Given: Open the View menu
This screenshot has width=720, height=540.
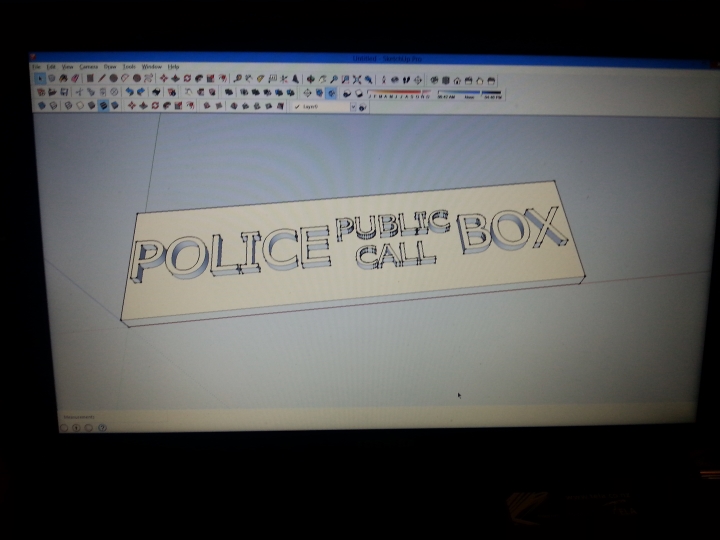Looking at the screenshot, I should [x=68, y=67].
